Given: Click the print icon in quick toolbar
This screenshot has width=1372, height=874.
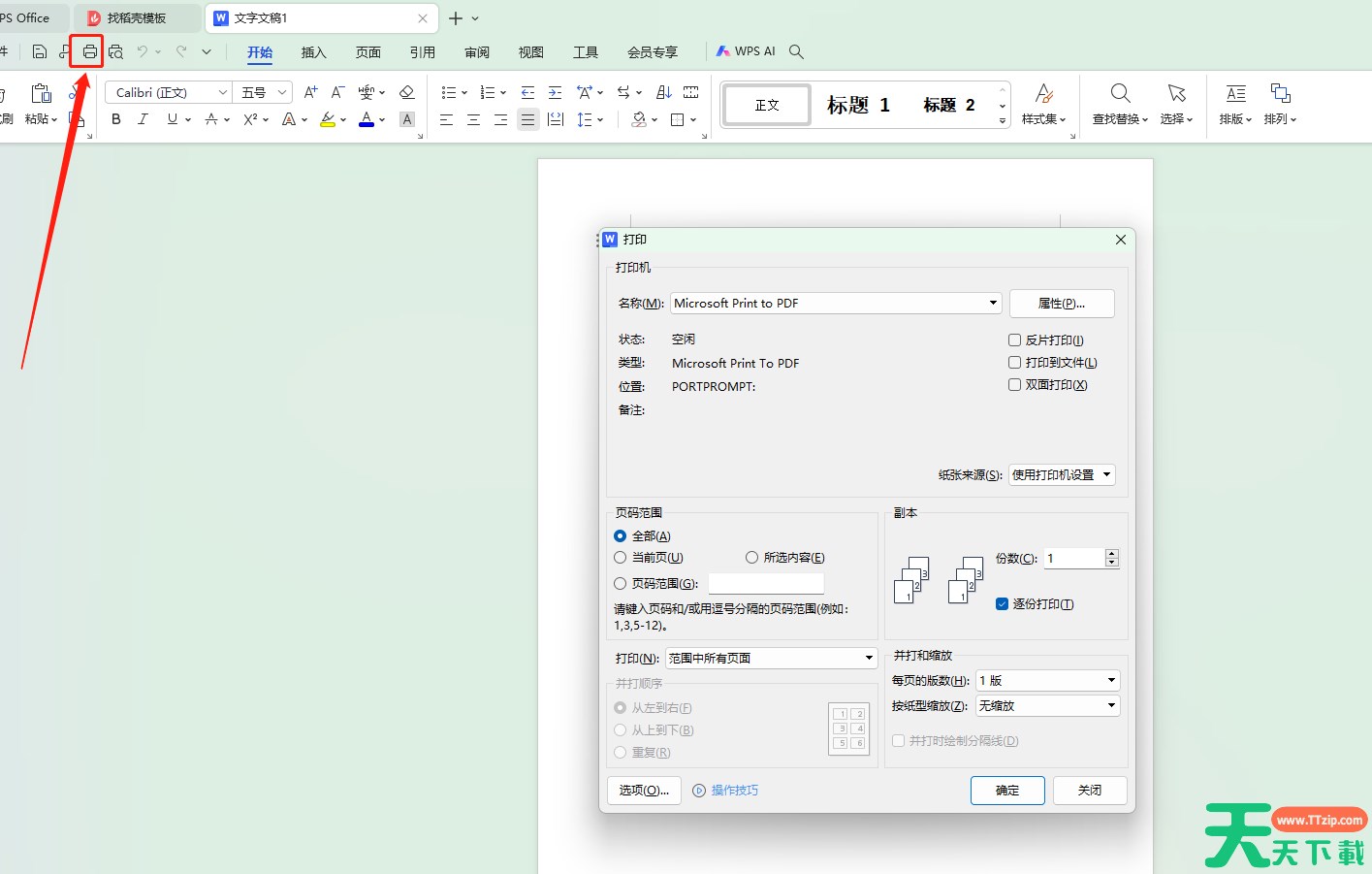Looking at the screenshot, I should click(x=89, y=51).
